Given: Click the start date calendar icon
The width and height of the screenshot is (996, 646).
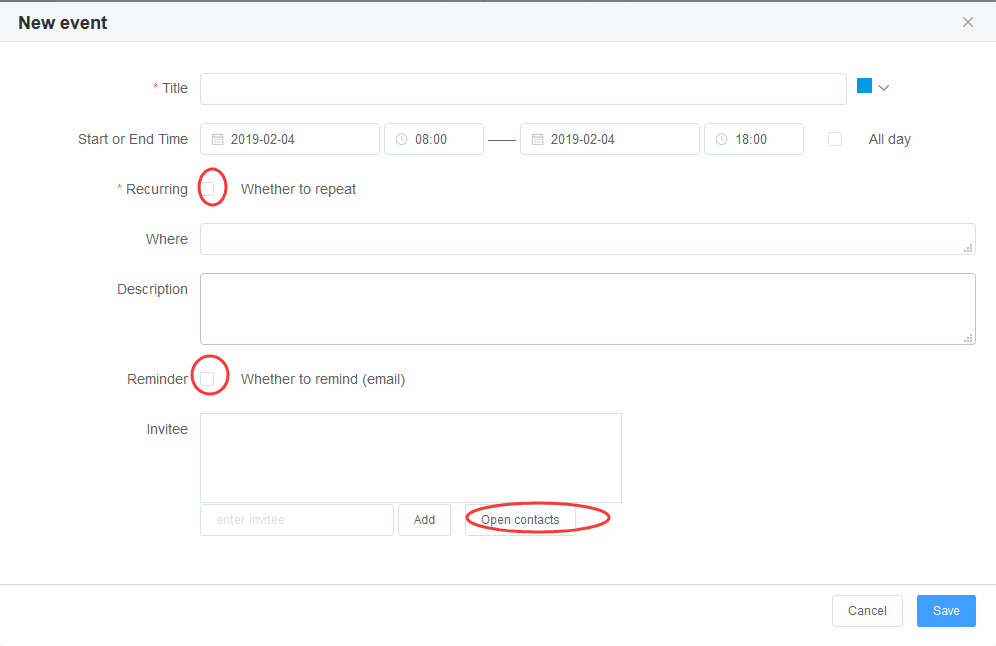Looking at the screenshot, I should 217,139.
